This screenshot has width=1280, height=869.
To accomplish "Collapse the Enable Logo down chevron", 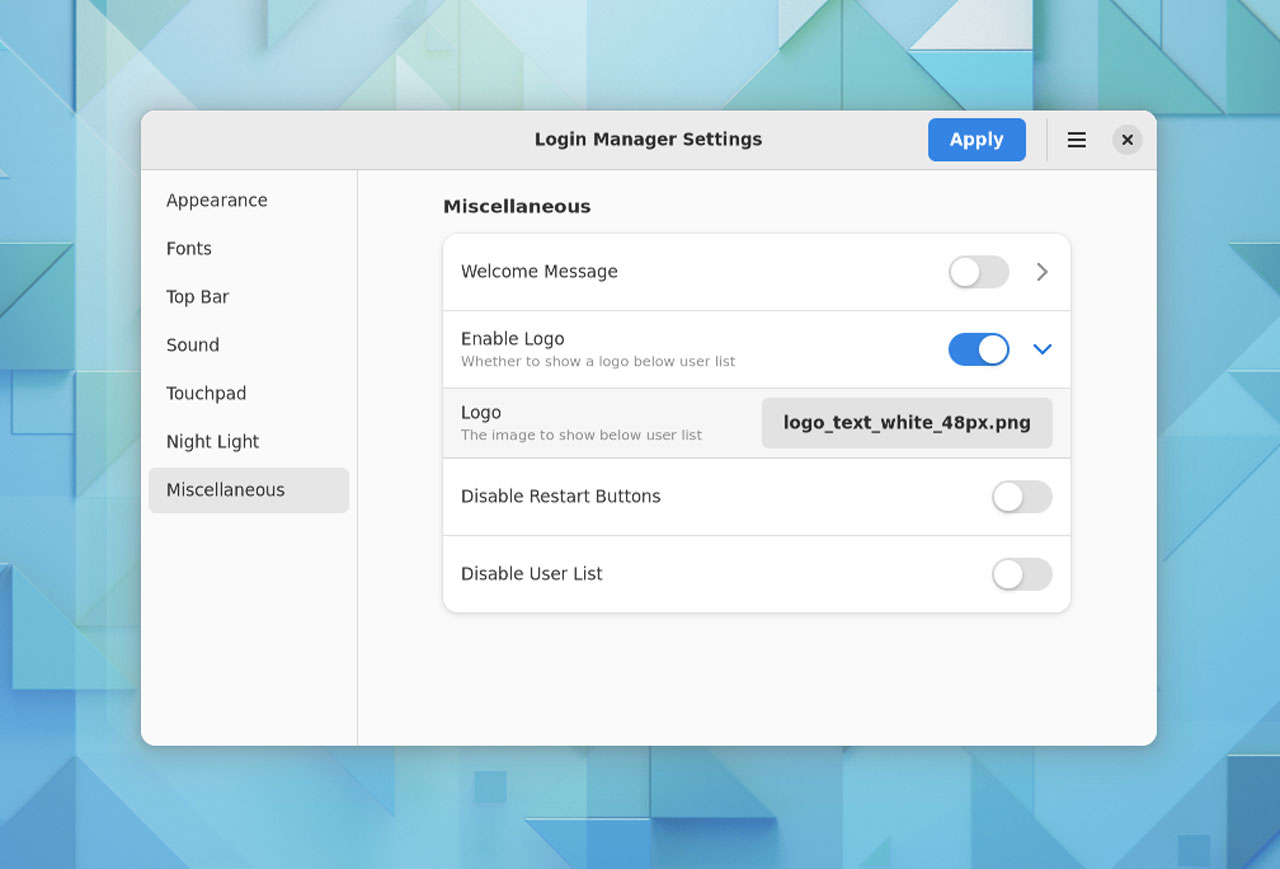I will [x=1042, y=349].
